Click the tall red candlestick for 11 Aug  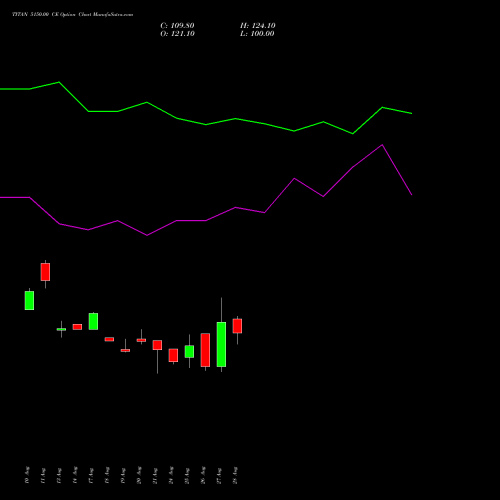click(x=45, y=272)
